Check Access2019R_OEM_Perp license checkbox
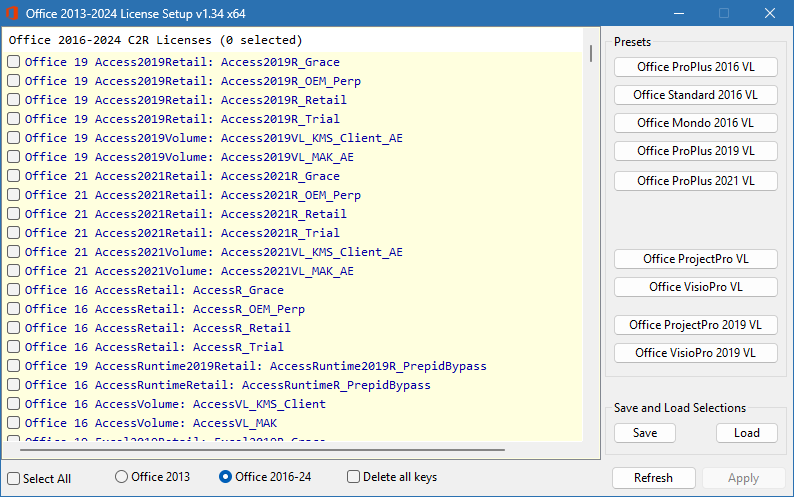Image resolution: width=794 pixels, height=497 pixels. (x=14, y=81)
